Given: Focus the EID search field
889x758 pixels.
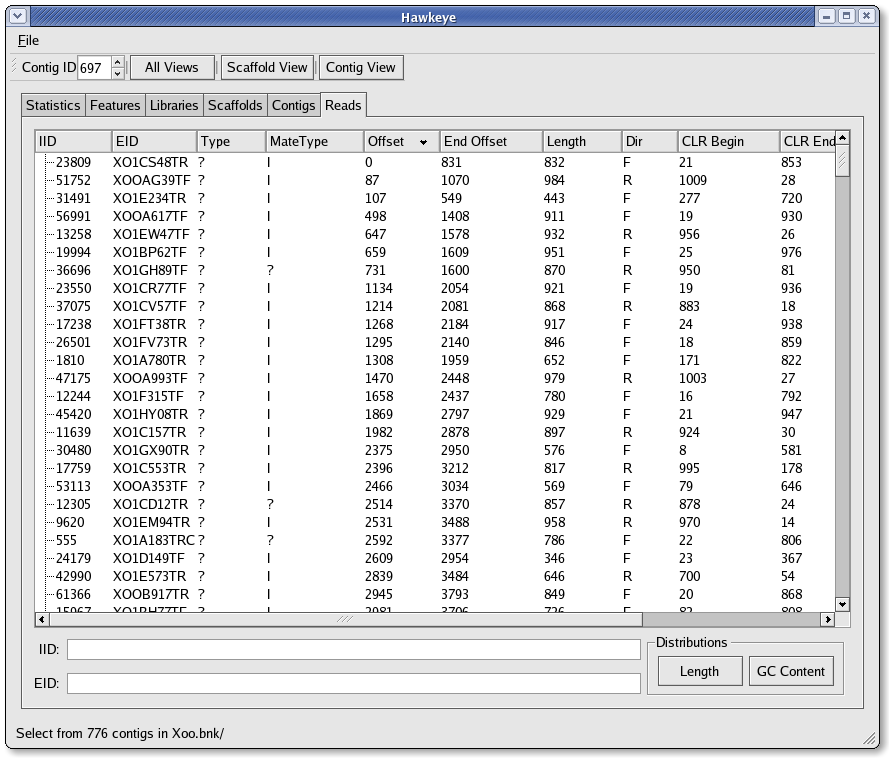Looking at the screenshot, I should point(353,684).
